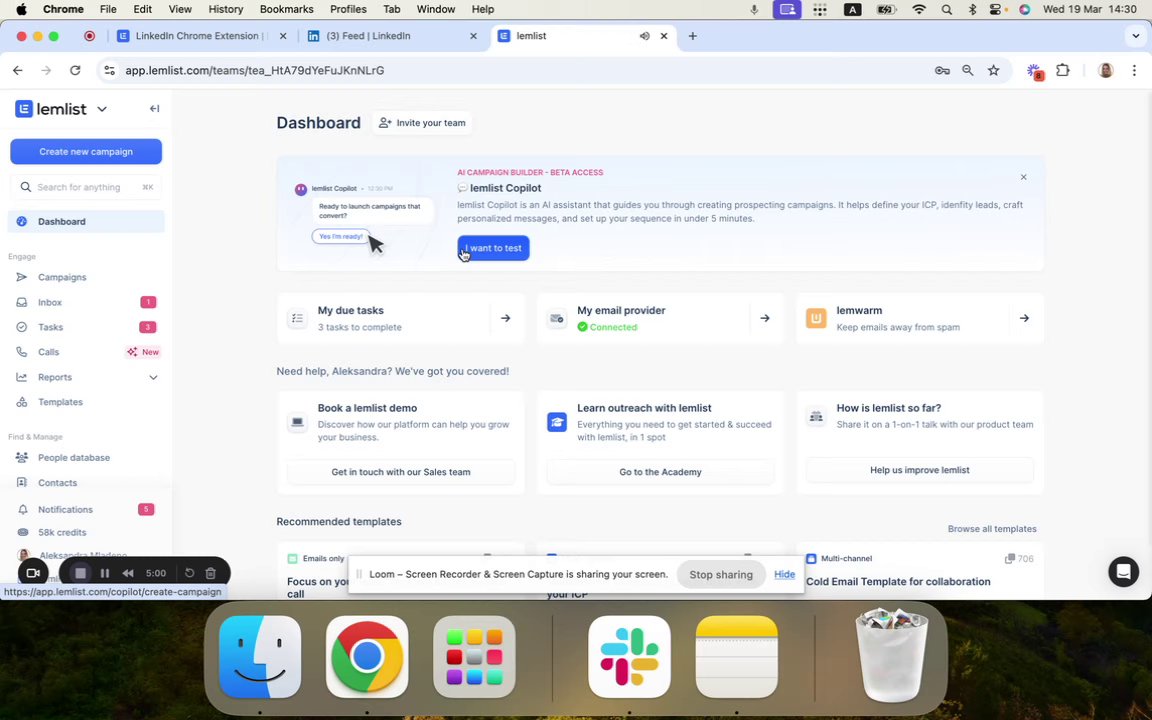Click Go to the Academy button
1152x720 pixels.
coord(660,472)
